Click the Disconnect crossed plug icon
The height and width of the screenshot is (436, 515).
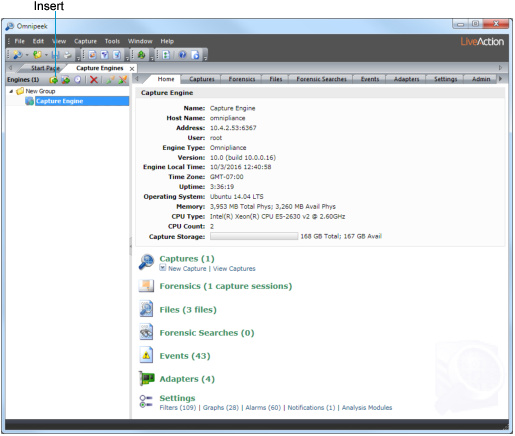(123, 80)
